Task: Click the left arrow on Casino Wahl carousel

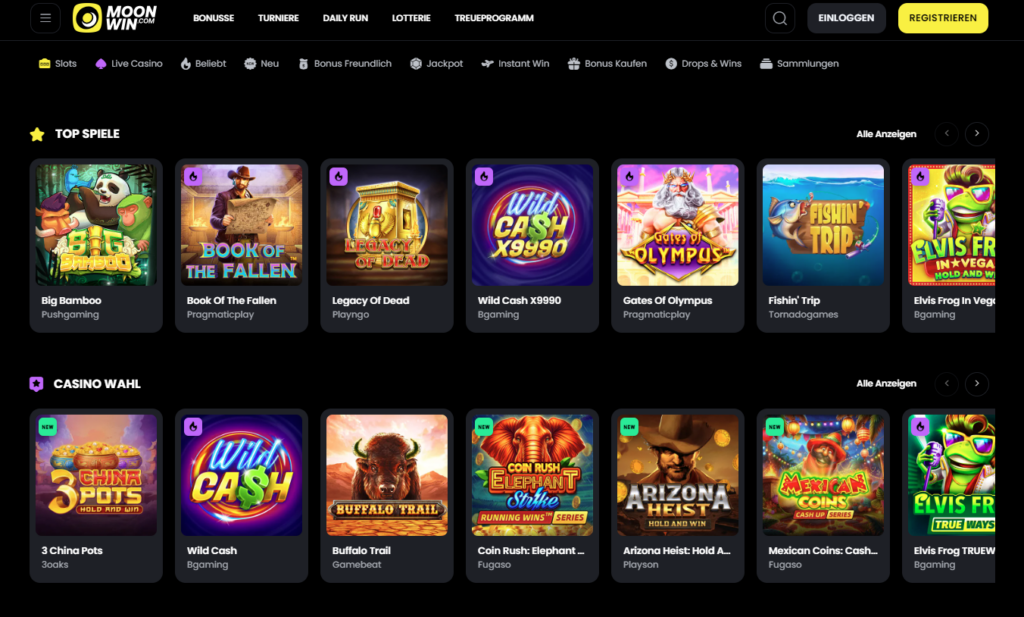Action: point(946,383)
